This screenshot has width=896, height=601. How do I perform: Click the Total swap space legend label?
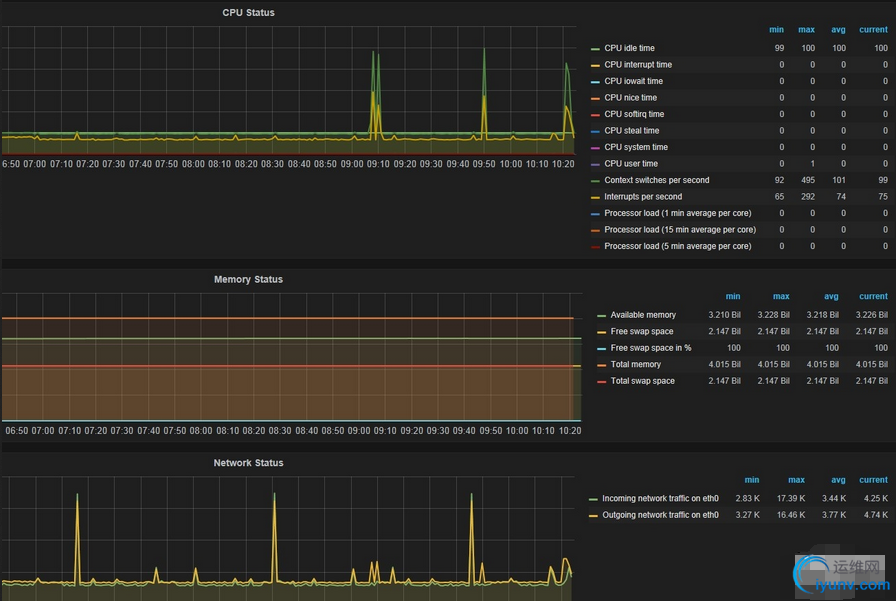click(x=642, y=381)
